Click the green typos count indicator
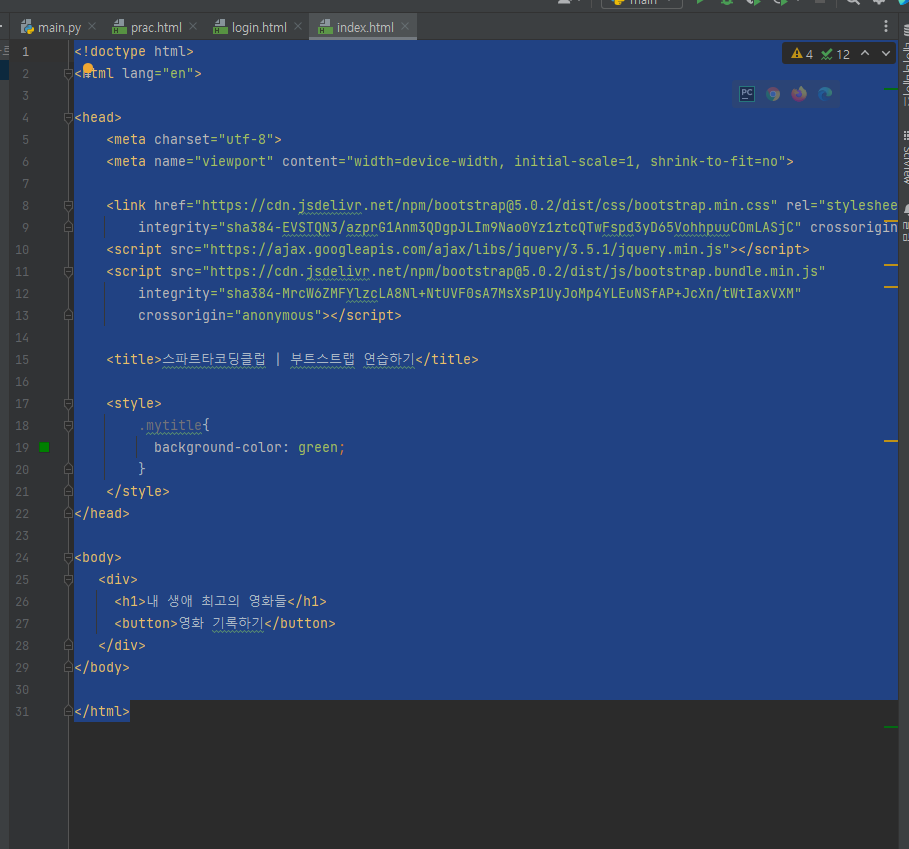909x849 pixels. pyautogui.click(x=835, y=54)
